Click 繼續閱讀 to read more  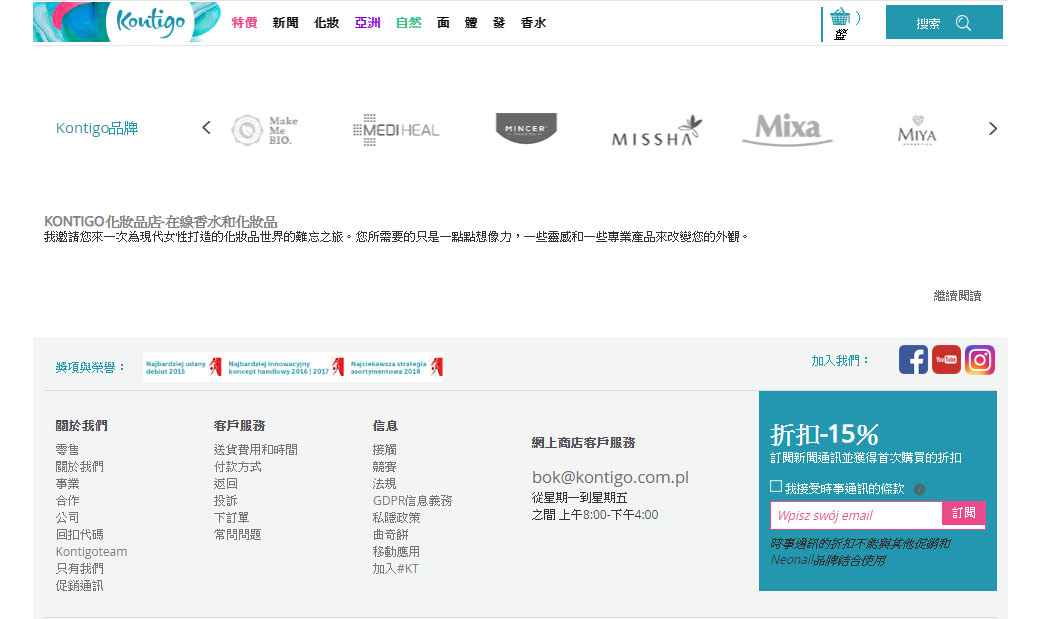957,296
